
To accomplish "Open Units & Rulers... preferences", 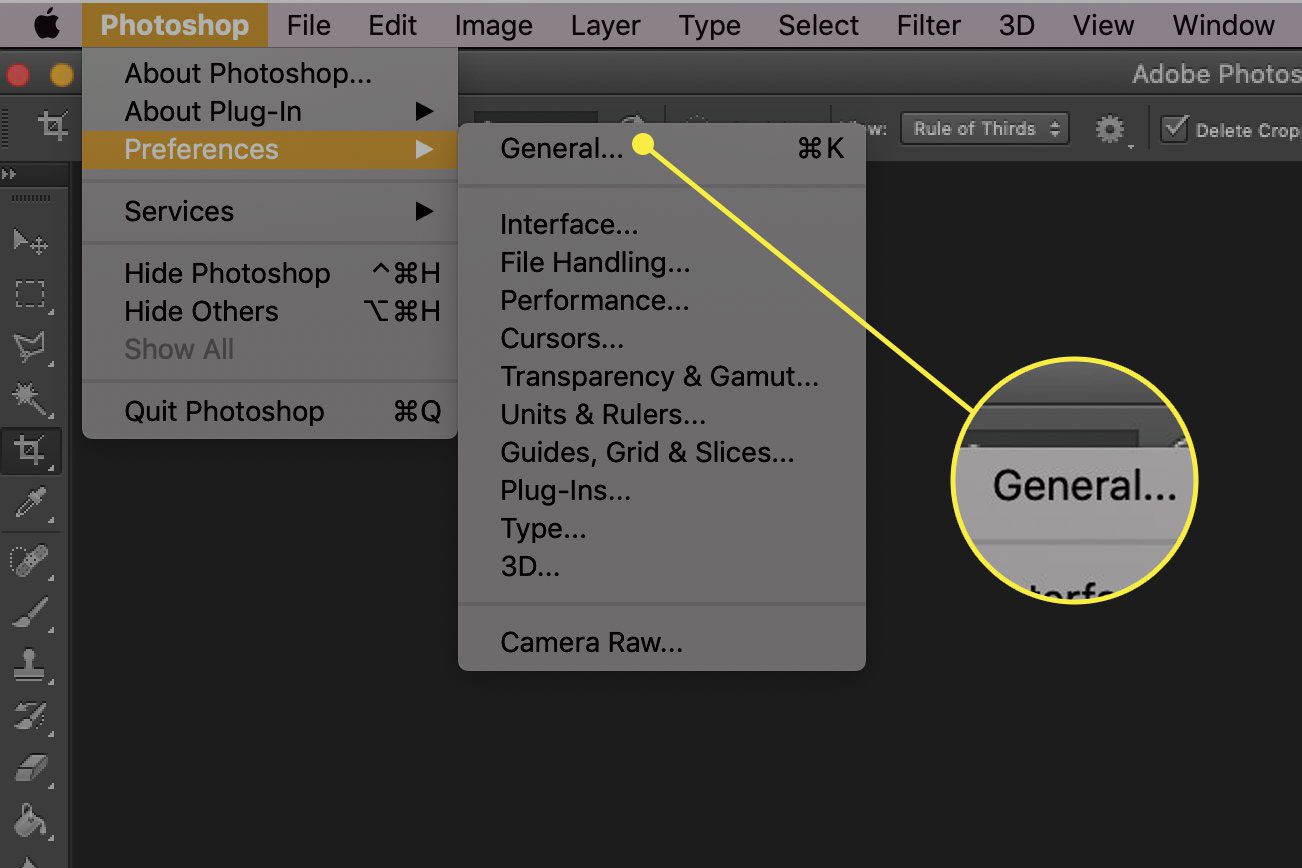I will pyautogui.click(x=661, y=414).
